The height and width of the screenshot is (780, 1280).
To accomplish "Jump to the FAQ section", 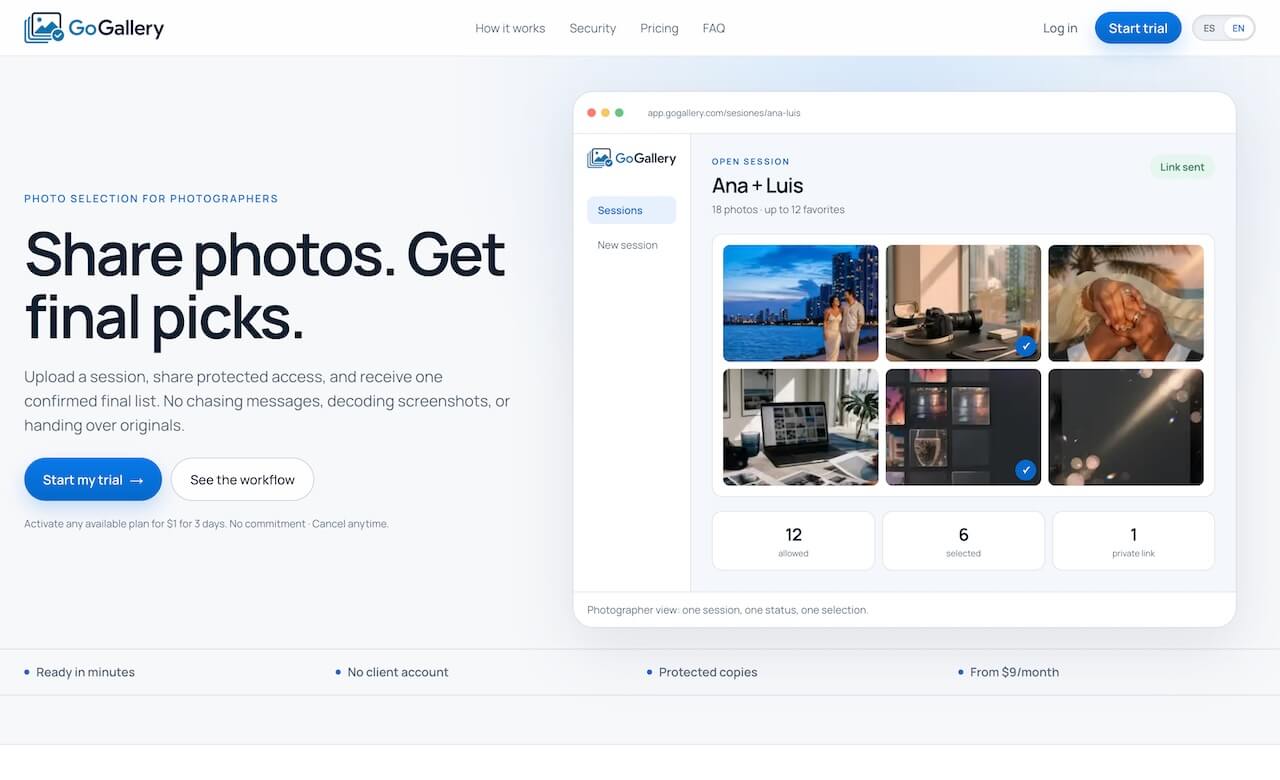I will [x=714, y=28].
